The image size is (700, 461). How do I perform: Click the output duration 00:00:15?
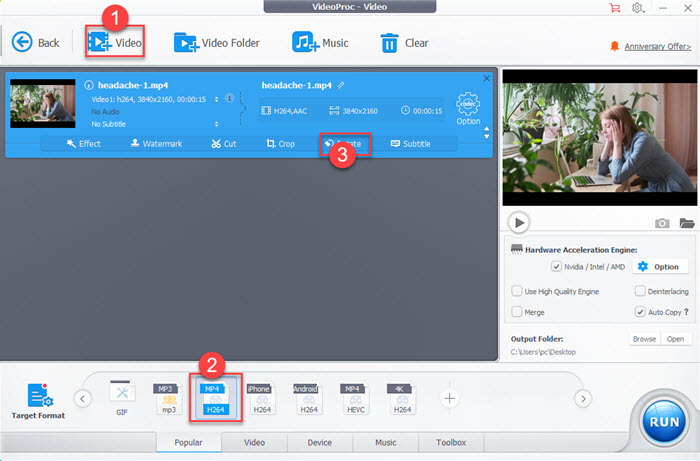coord(421,111)
